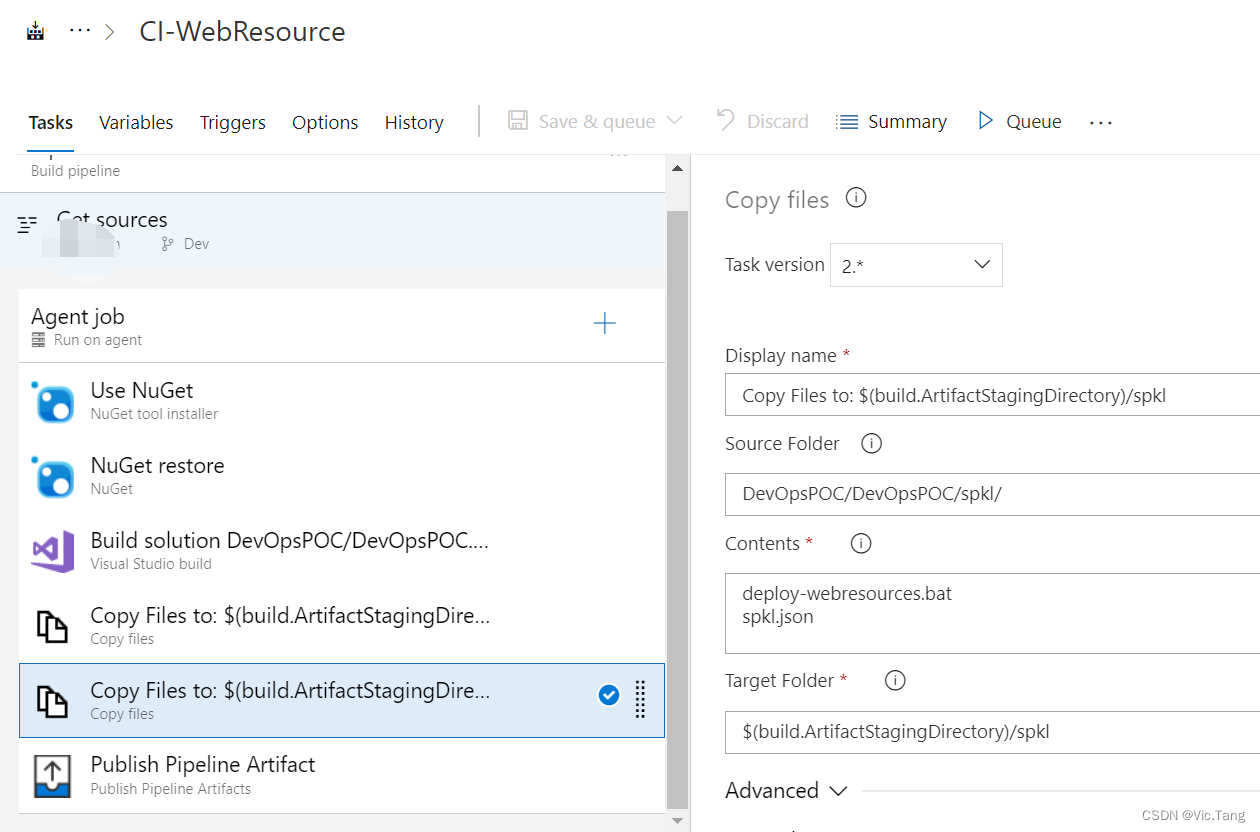1260x832 pixels.
Task: Open the Triggers tab
Action: coord(232,122)
